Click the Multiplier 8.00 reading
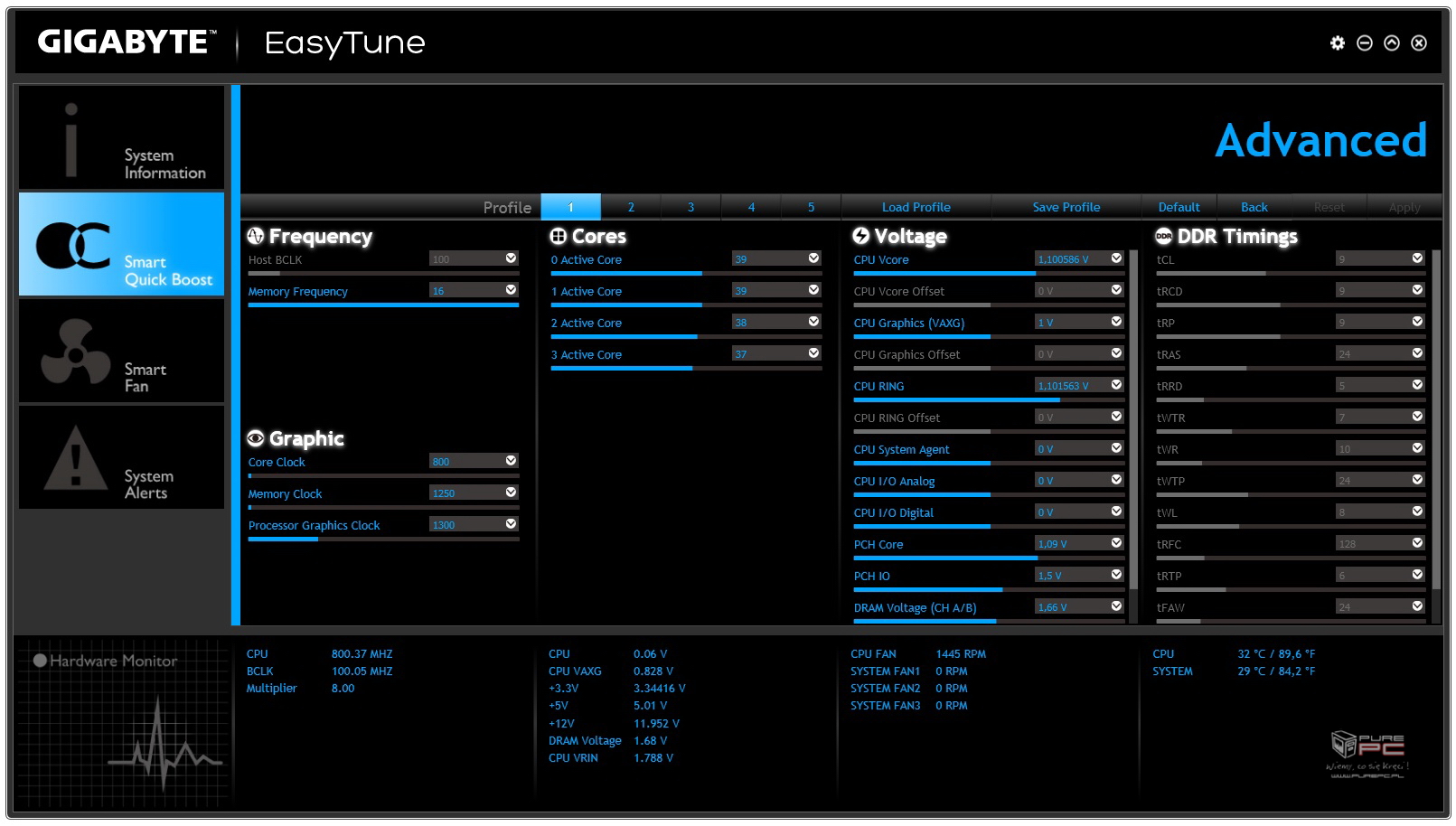 click(300, 688)
